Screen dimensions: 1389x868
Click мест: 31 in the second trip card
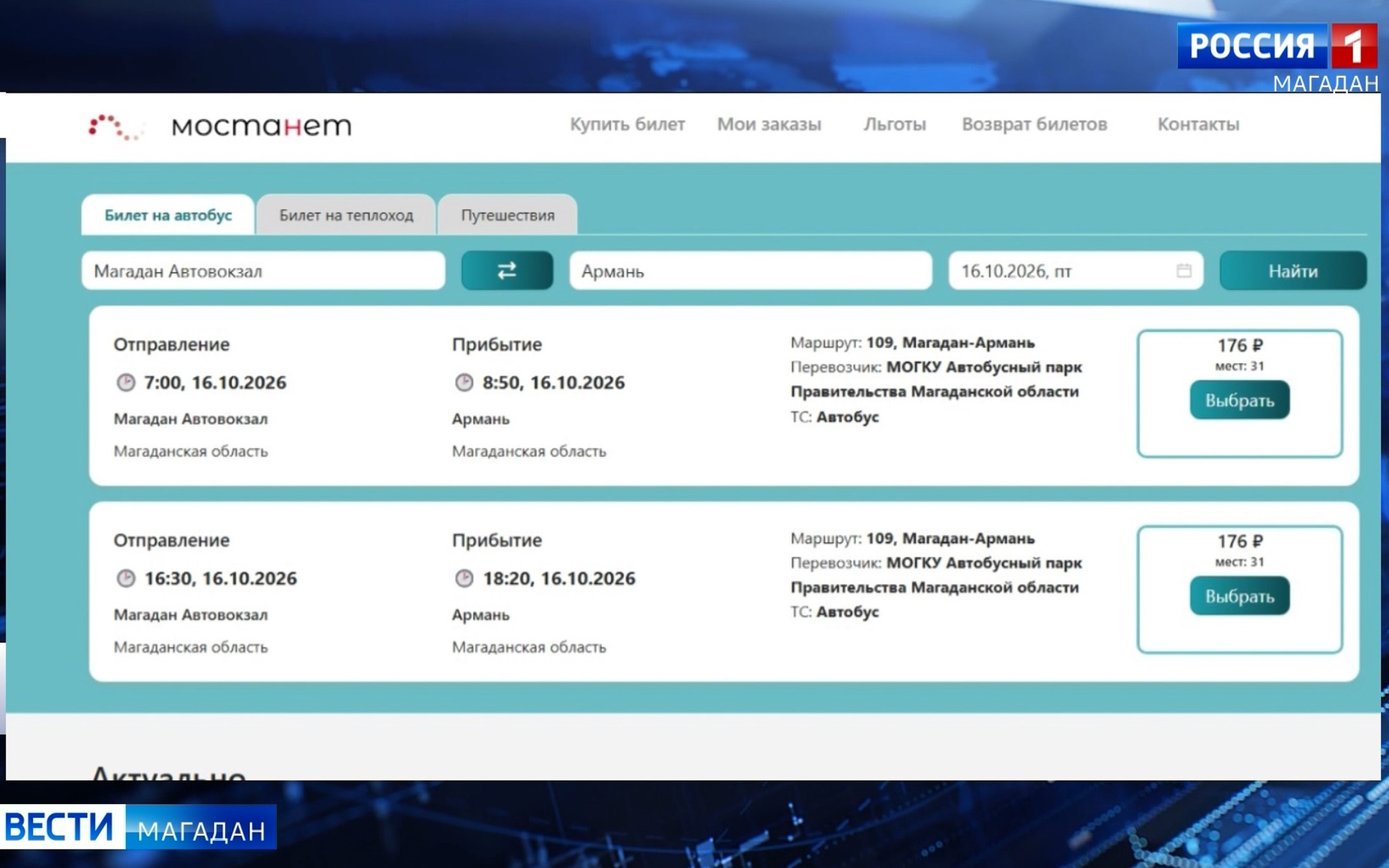(1239, 561)
